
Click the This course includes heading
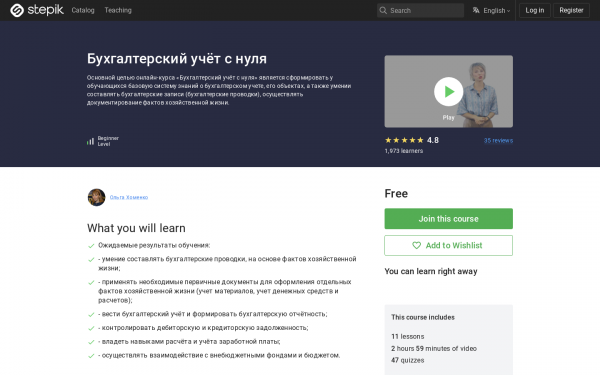pos(423,317)
